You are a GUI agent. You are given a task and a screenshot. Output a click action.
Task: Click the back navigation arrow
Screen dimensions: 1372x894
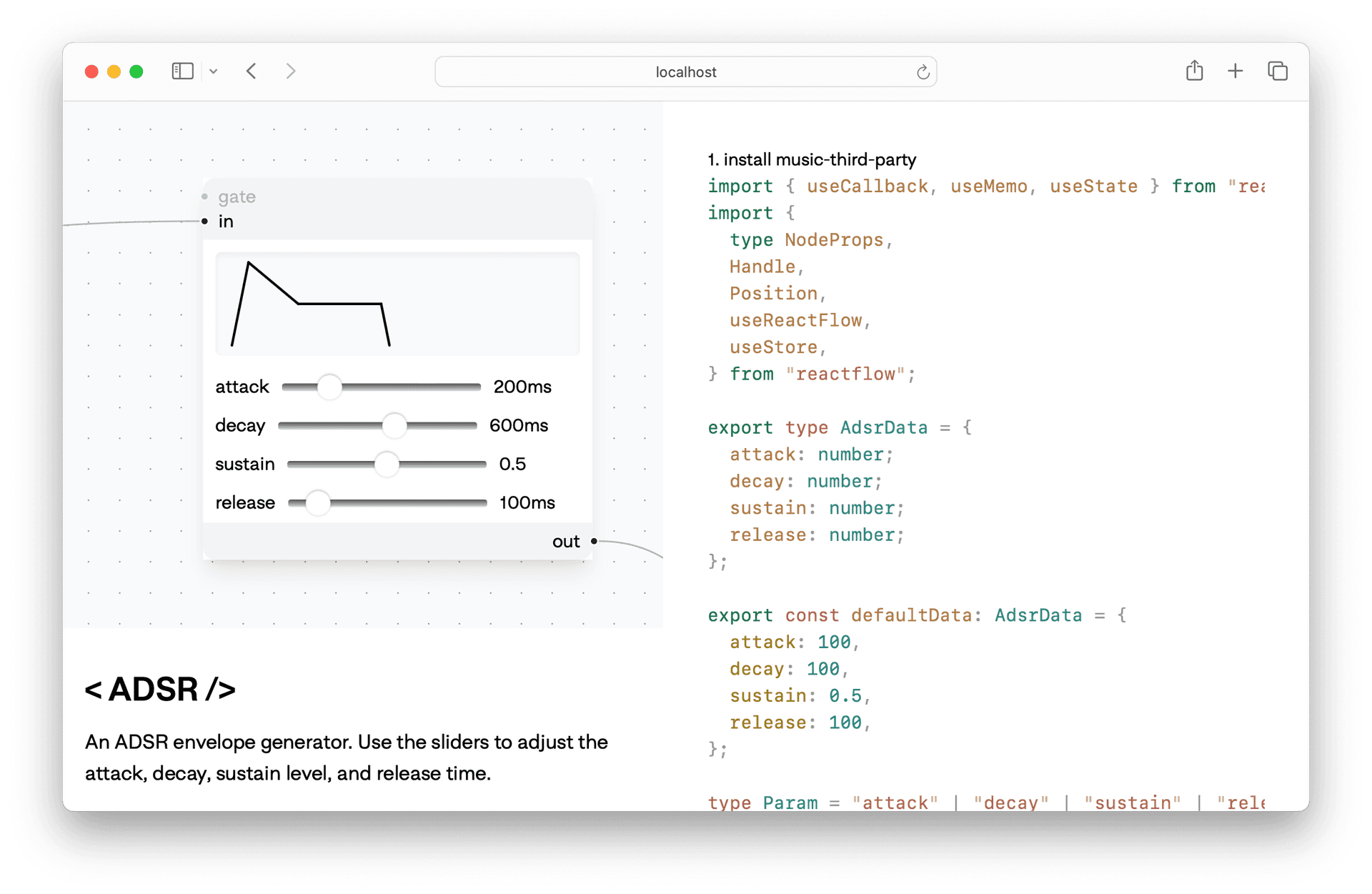click(x=251, y=71)
